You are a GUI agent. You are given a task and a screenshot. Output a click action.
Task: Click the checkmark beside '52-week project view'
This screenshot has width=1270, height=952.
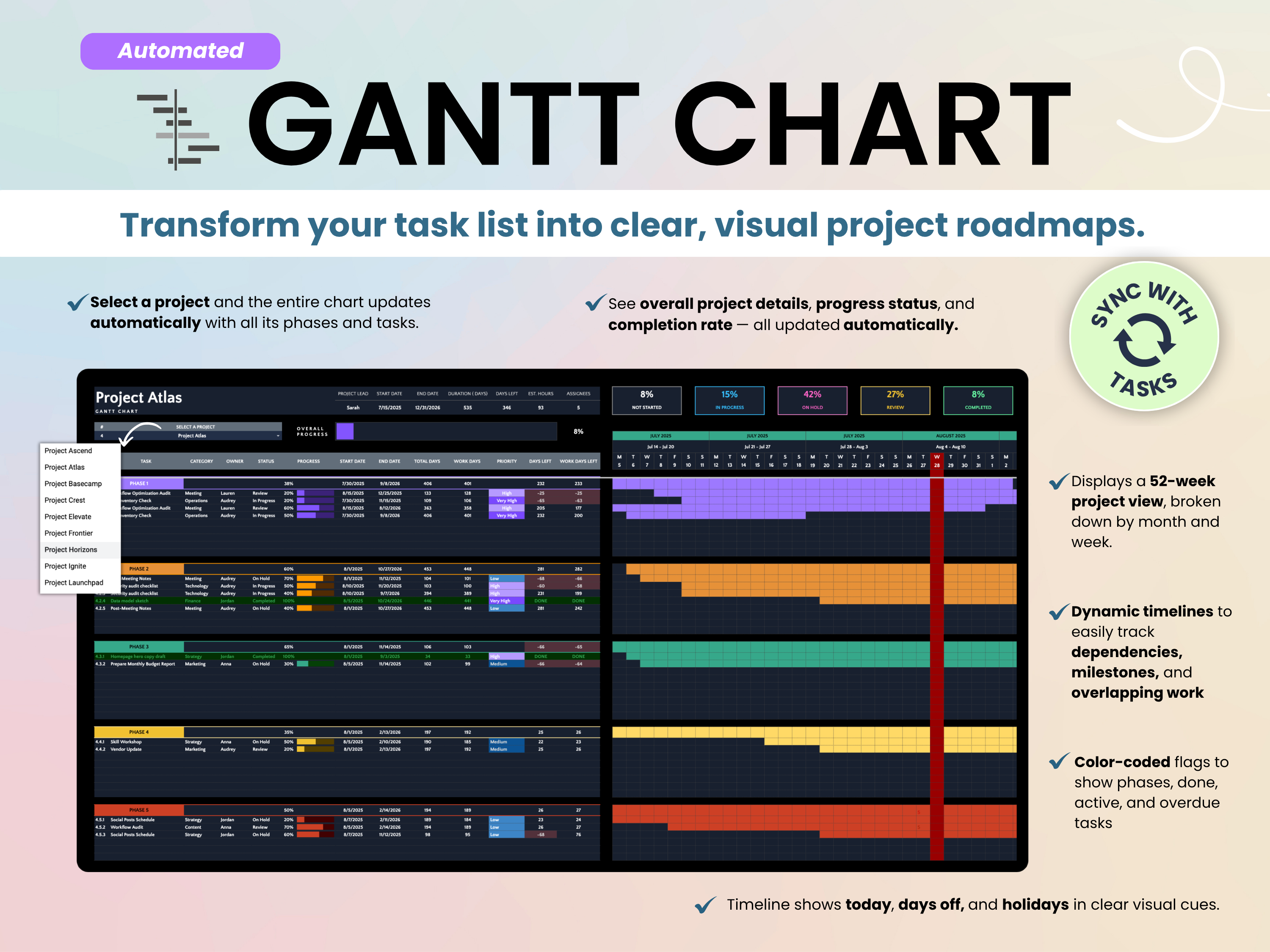(x=1059, y=481)
